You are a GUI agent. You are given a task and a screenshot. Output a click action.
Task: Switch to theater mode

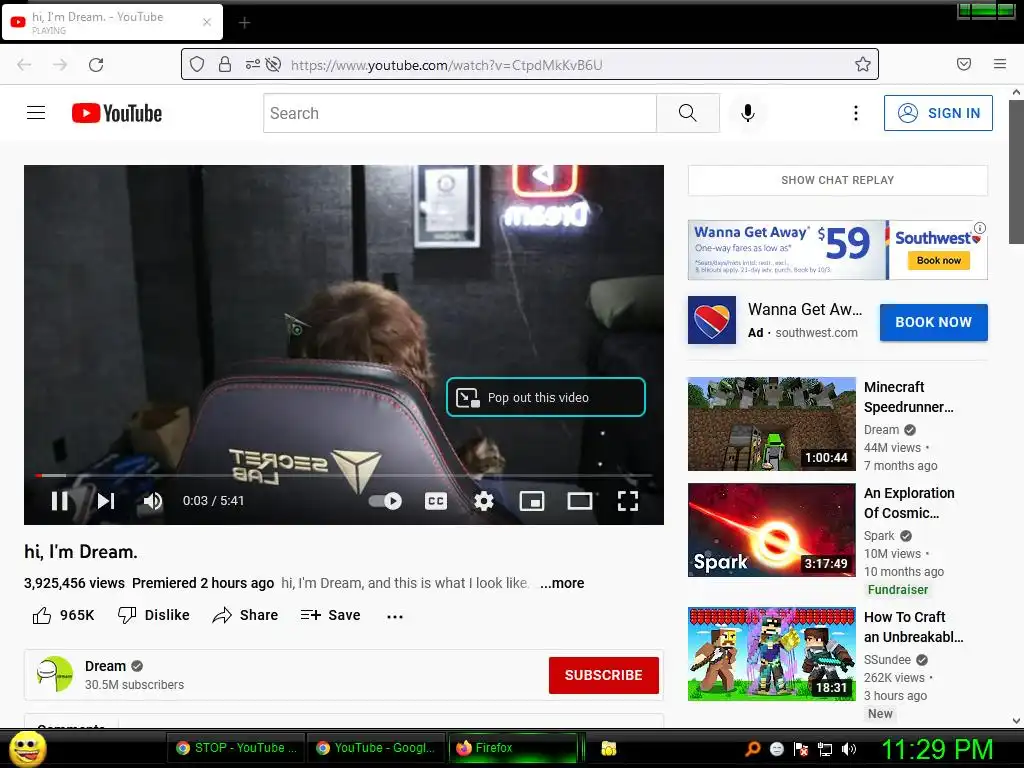pyautogui.click(x=579, y=501)
